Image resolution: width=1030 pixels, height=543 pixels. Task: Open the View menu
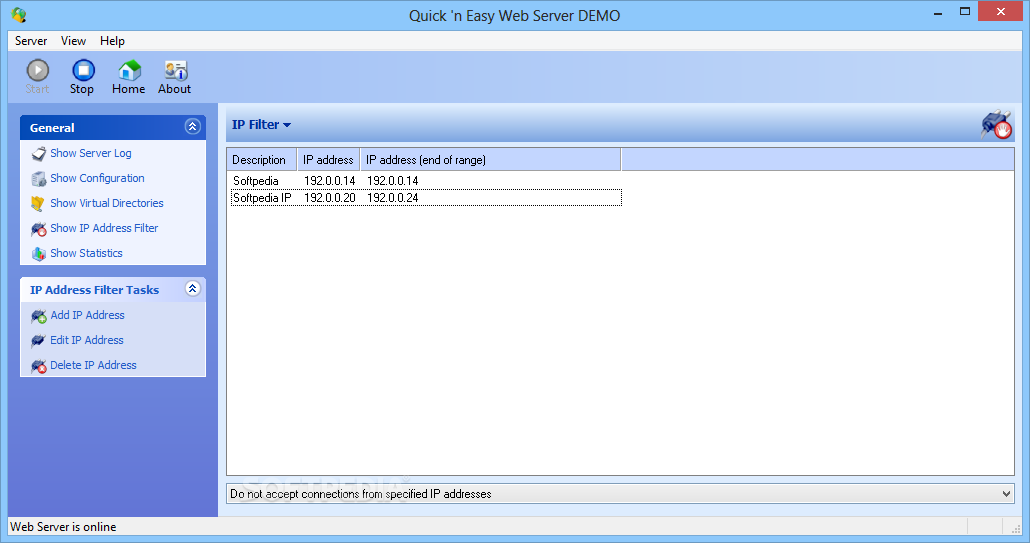coord(74,41)
